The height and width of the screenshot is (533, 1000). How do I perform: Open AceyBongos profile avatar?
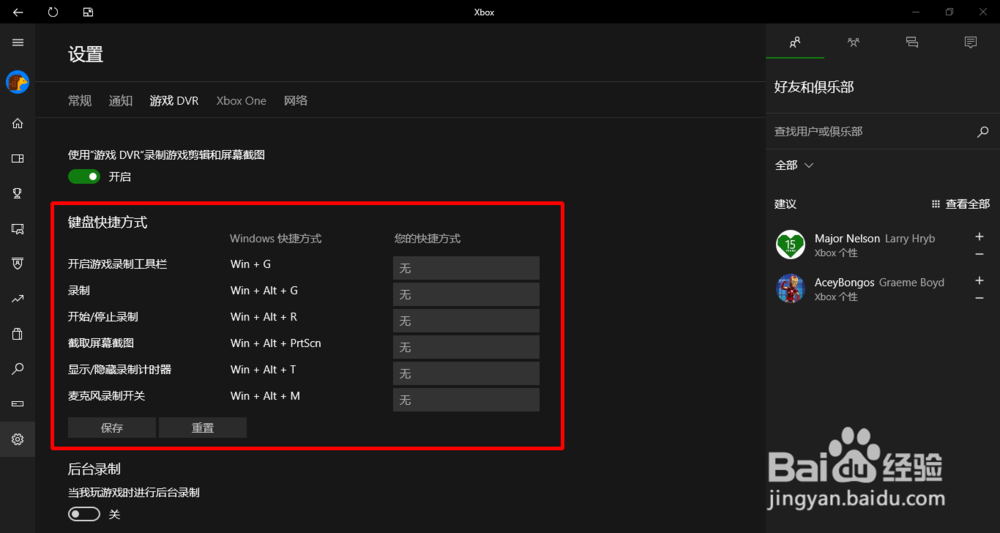click(790, 288)
